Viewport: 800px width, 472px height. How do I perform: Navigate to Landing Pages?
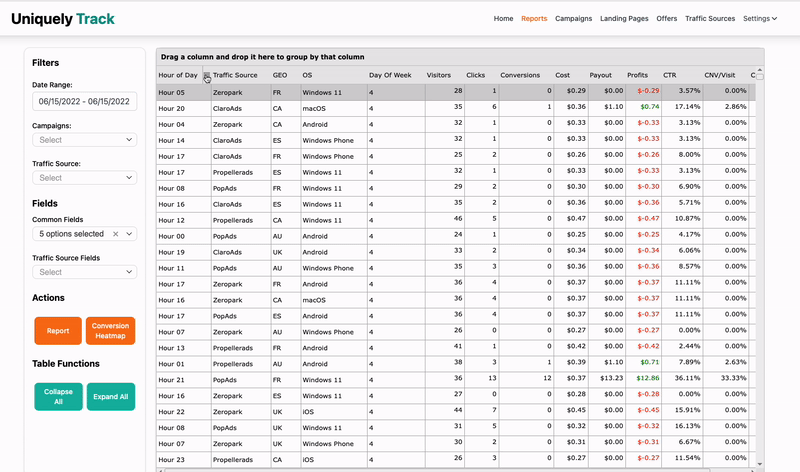pyautogui.click(x=621, y=18)
